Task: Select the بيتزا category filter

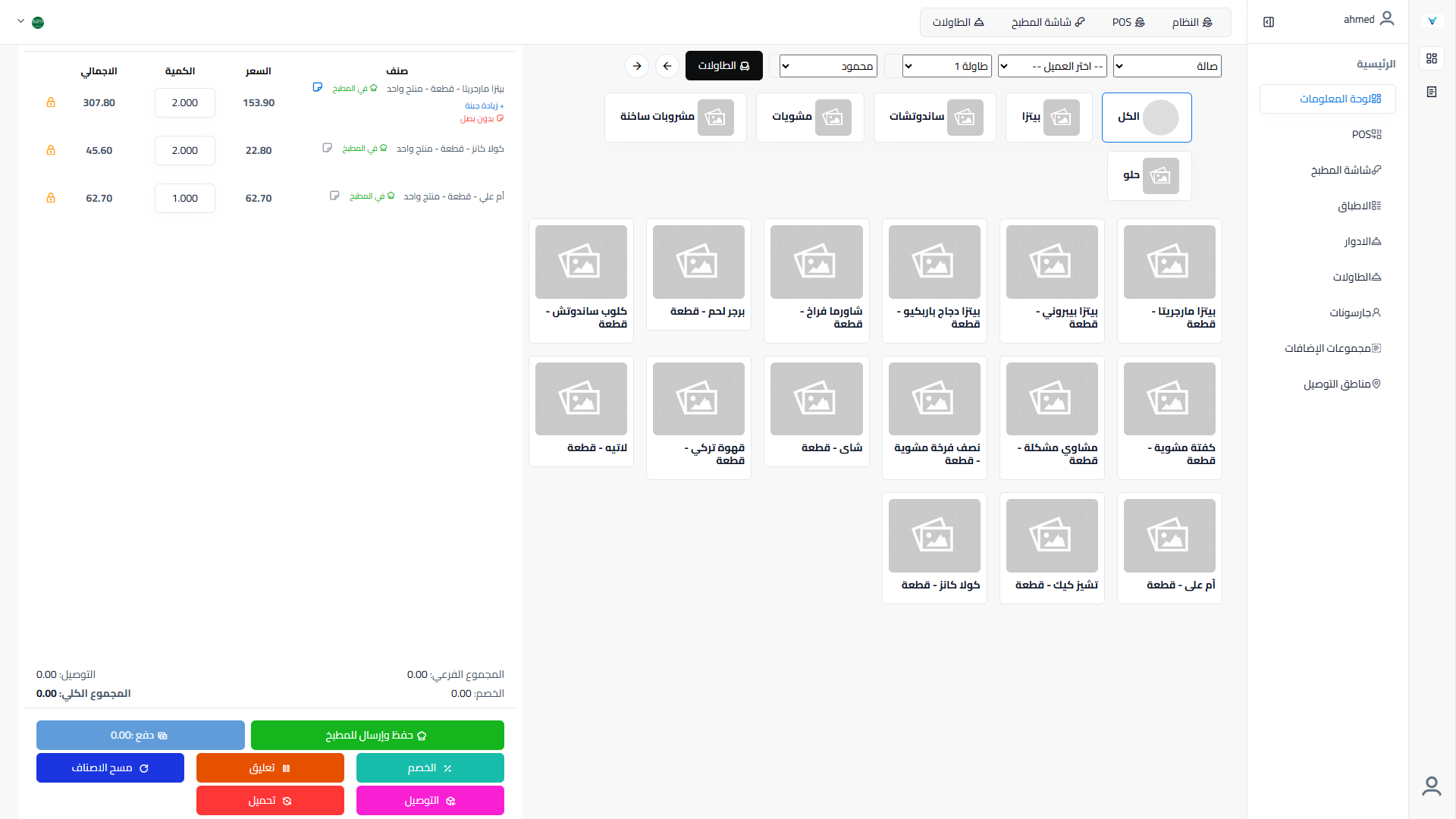Action: pos(1049,118)
